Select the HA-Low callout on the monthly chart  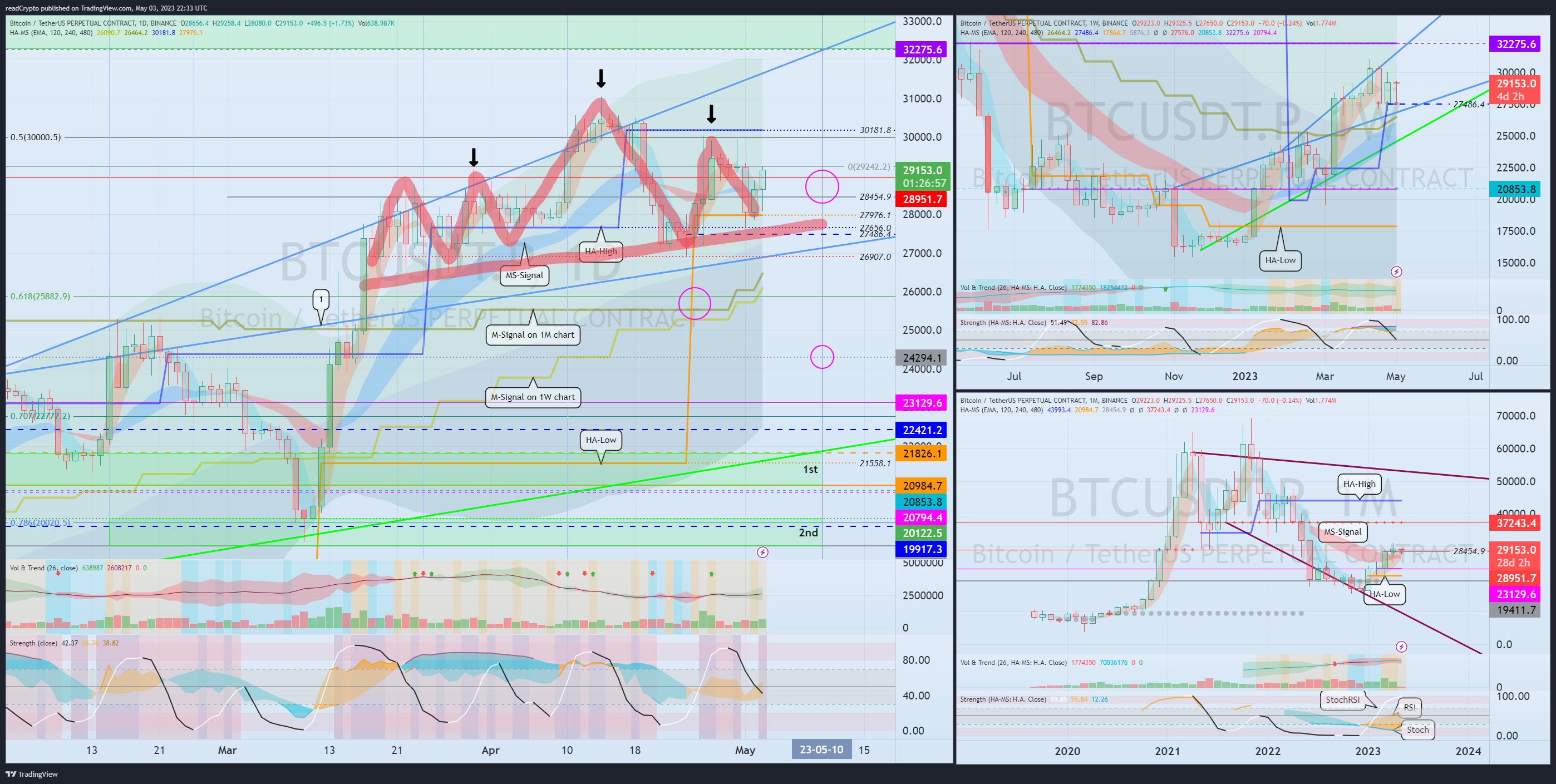coord(1385,594)
